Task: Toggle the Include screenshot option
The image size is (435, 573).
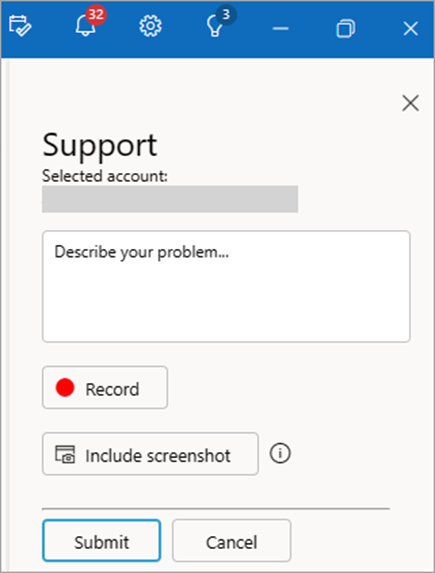Action: [x=150, y=454]
